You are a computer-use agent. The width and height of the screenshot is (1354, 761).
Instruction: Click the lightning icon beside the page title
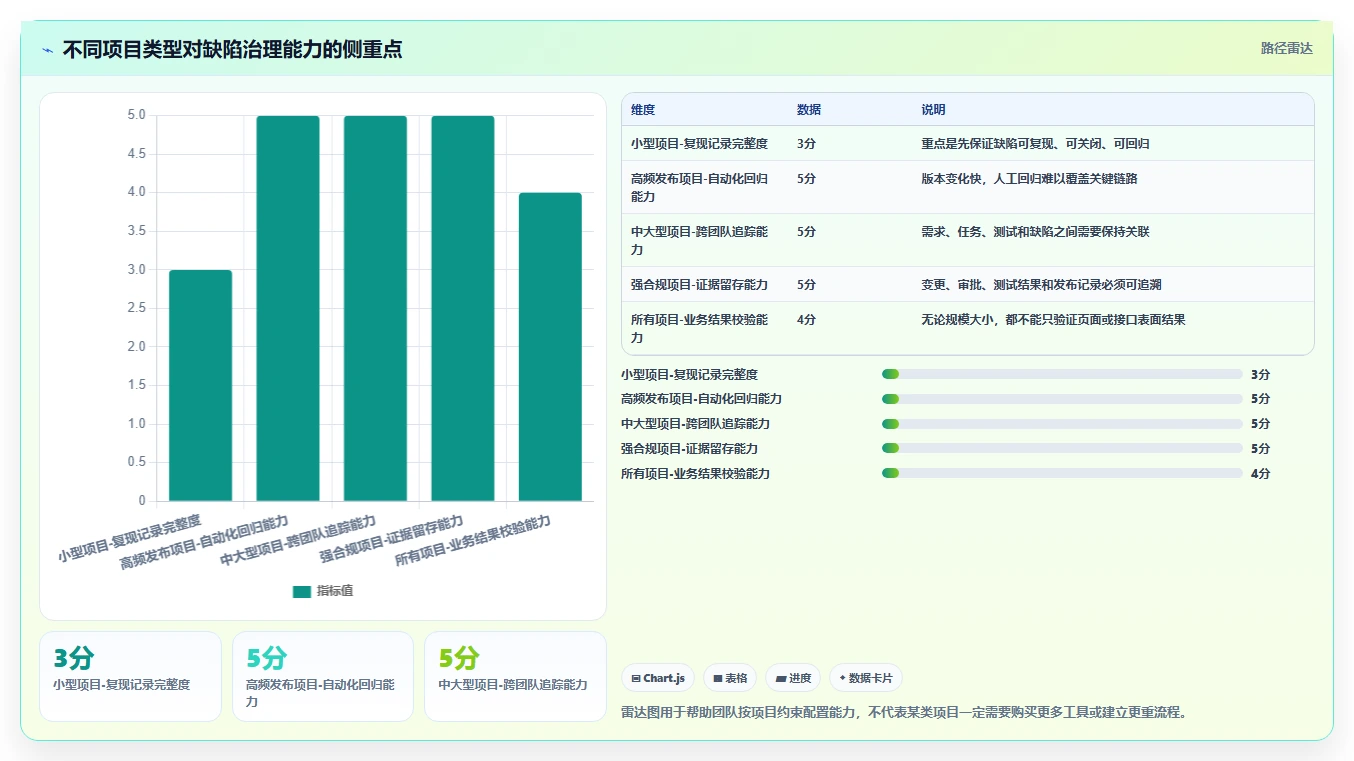click(48, 50)
